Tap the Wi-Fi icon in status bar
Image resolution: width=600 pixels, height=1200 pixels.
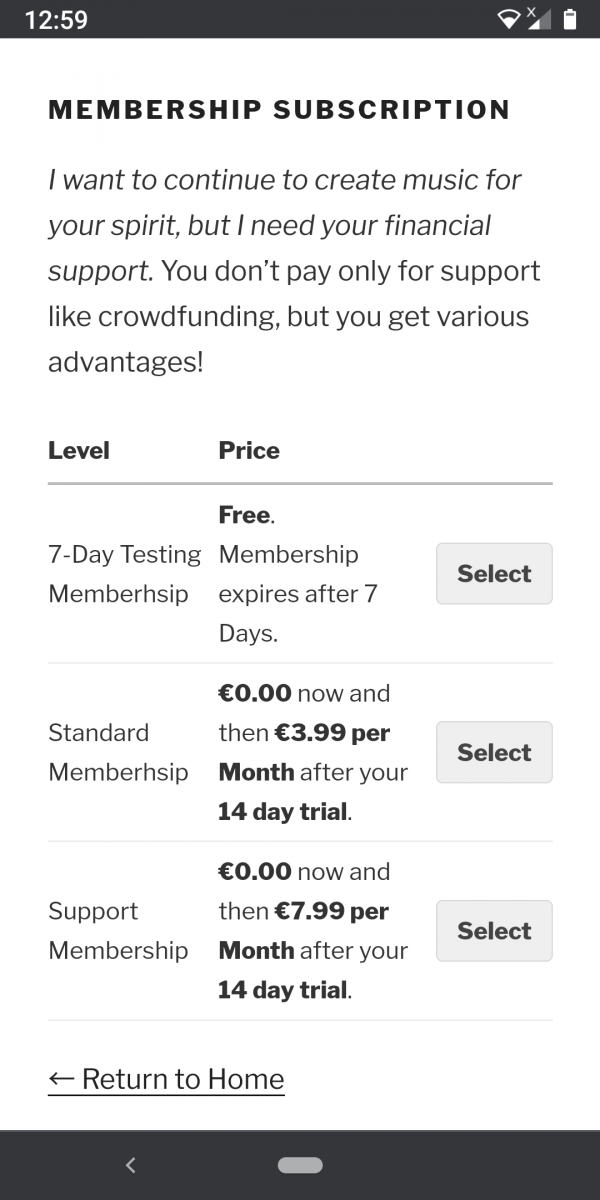[510, 19]
